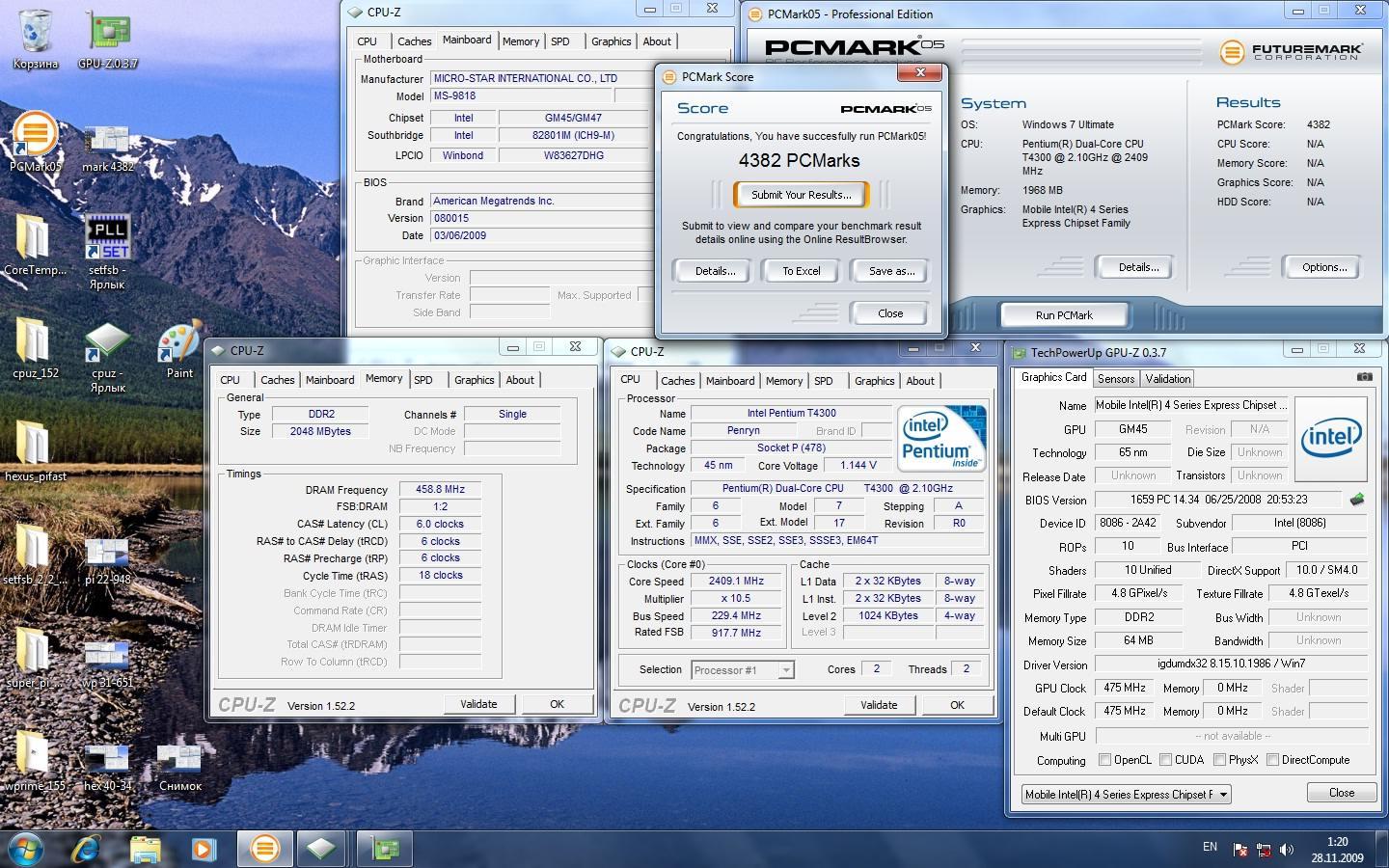This screenshot has height=868, width=1389.
Task: Open the wprime_155 folder
Action: click(35, 762)
